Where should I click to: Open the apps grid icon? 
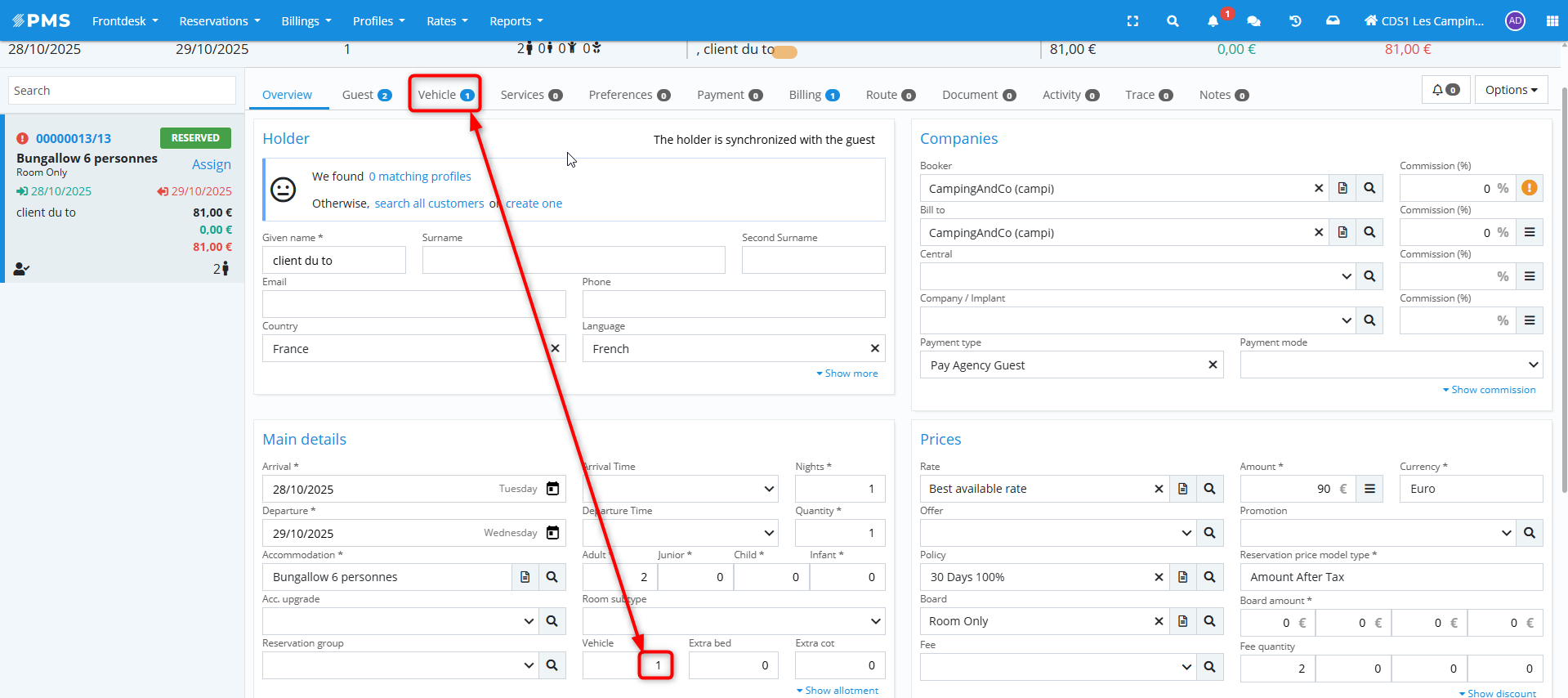coord(1552,21)
